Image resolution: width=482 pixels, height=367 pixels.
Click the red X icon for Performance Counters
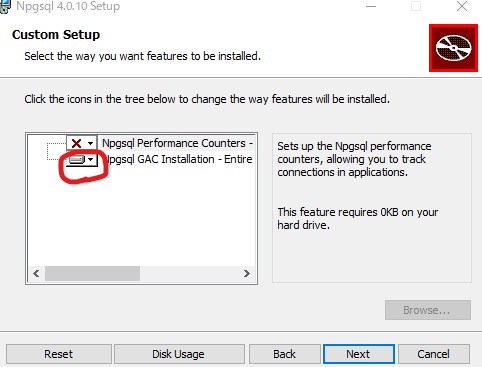77,143
